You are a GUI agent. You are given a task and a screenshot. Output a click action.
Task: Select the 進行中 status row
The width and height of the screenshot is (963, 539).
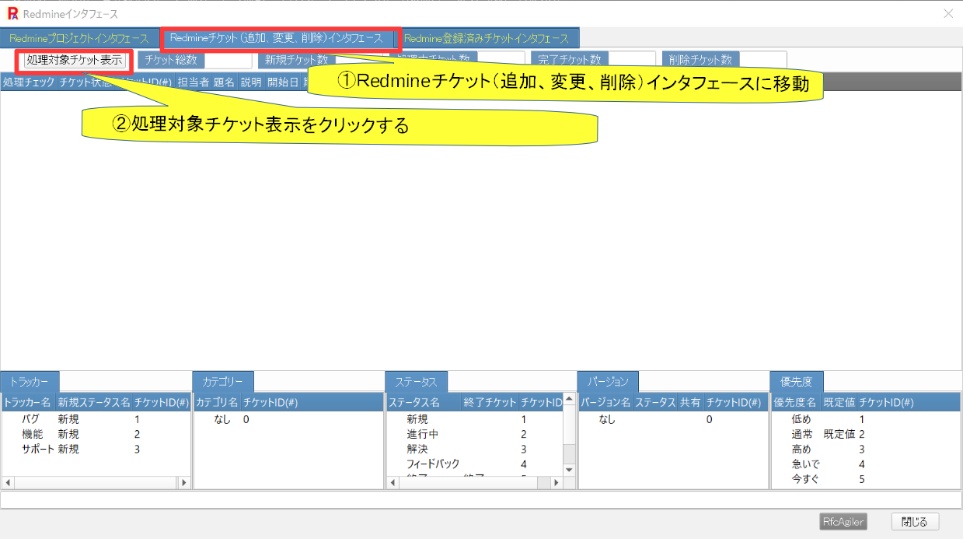475,434
